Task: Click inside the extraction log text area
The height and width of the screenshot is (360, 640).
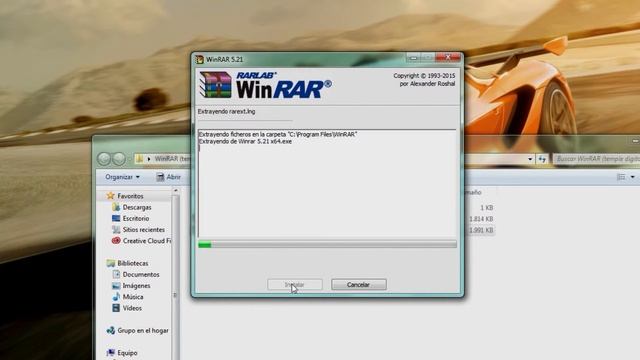Action: pyautogui.click(x=327, y=183)
